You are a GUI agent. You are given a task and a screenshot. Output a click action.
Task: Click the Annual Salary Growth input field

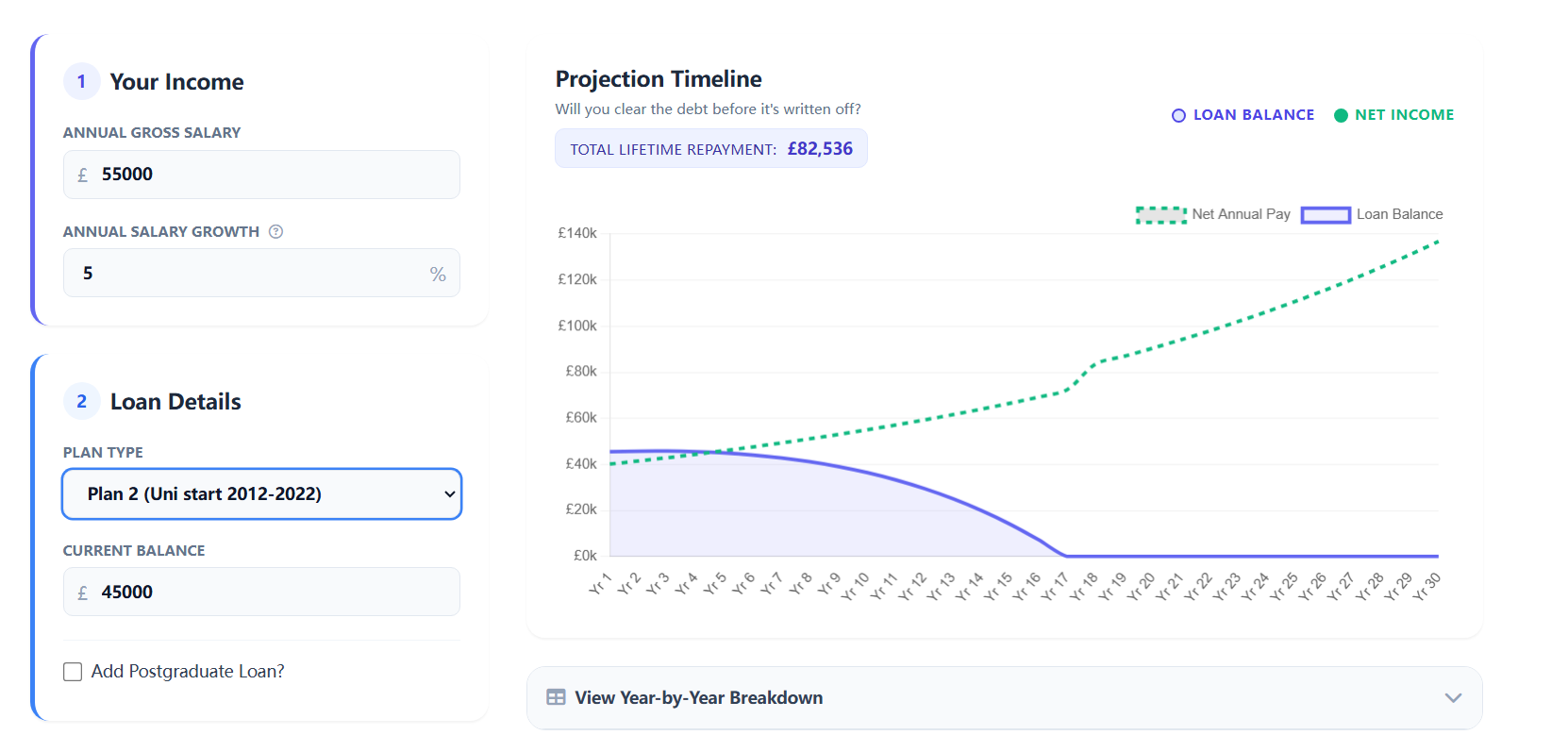pos(250,274)
